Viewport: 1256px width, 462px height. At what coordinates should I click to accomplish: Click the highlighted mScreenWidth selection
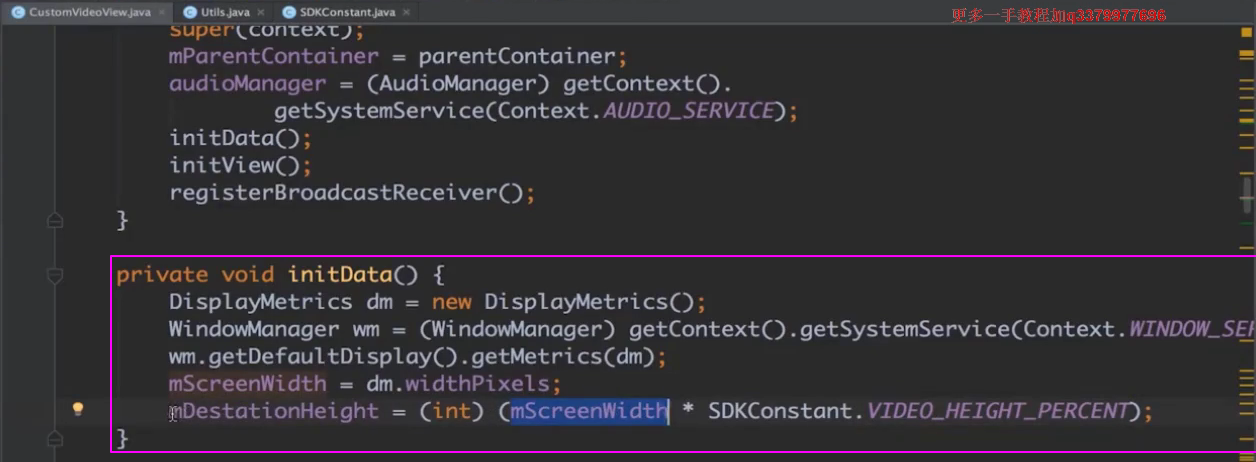coord(588,411)
